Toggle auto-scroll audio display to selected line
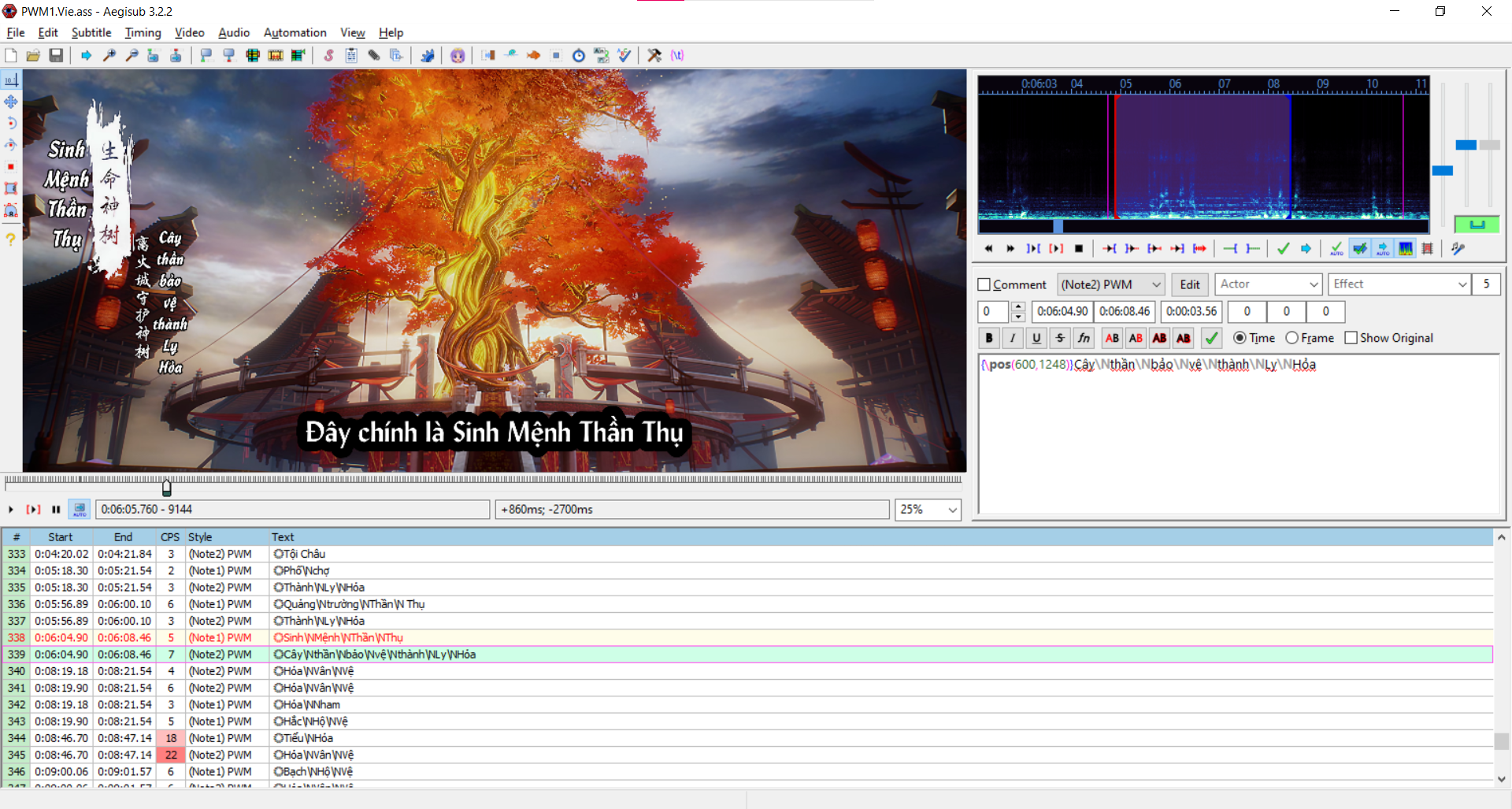Image resolution: width=1512 pixels, height=809 pixels. 1382,249
